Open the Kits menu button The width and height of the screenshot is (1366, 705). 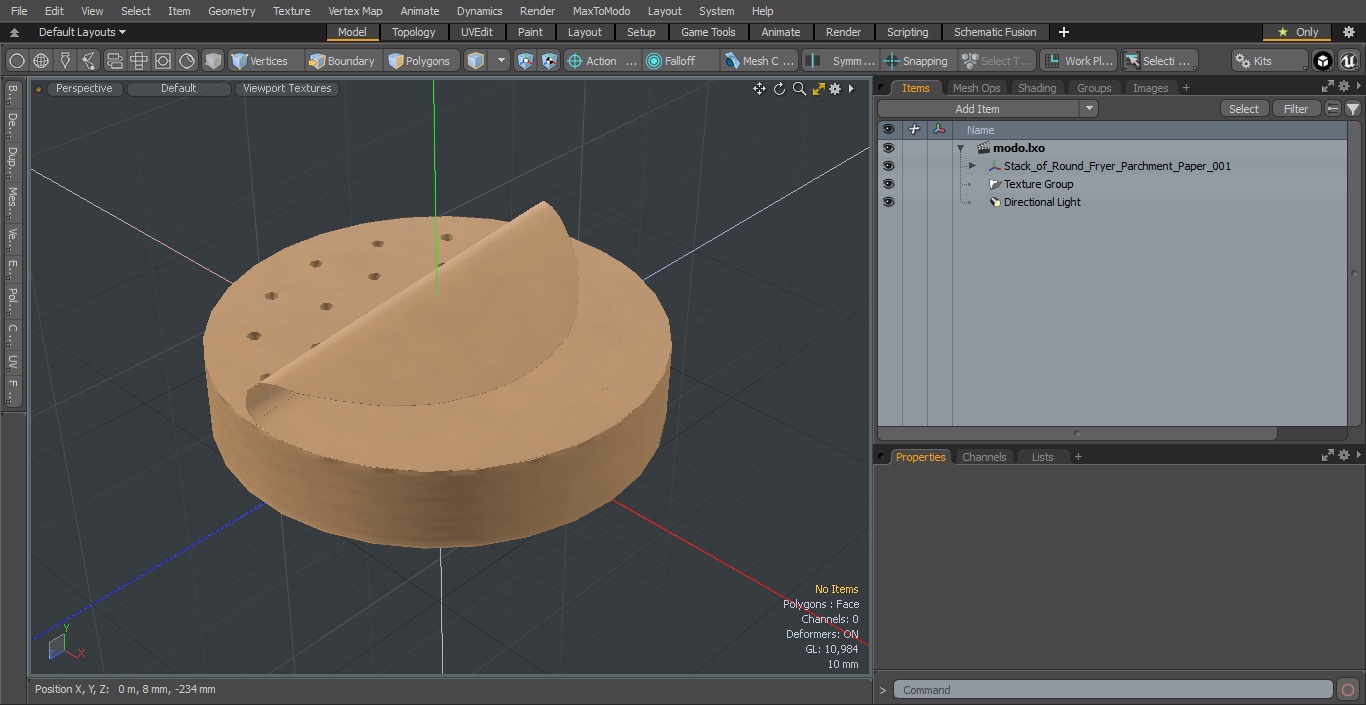[x=1268, y=61]
